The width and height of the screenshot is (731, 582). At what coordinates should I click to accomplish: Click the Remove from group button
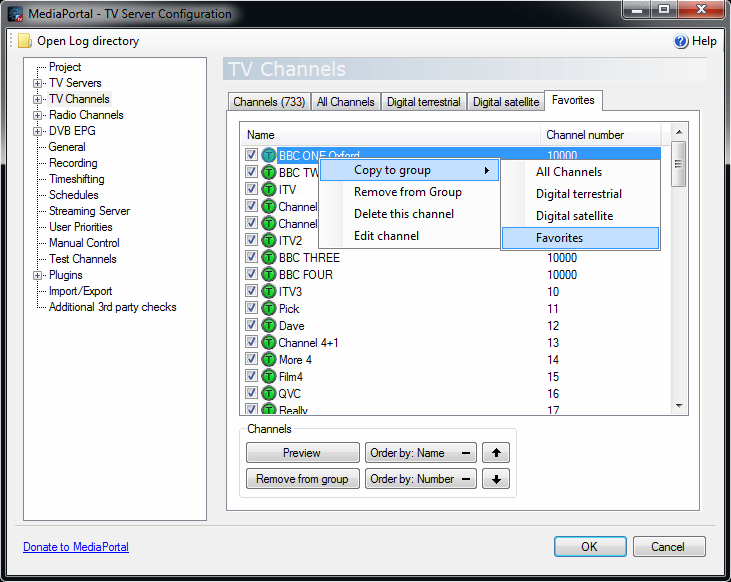(303, 478)
